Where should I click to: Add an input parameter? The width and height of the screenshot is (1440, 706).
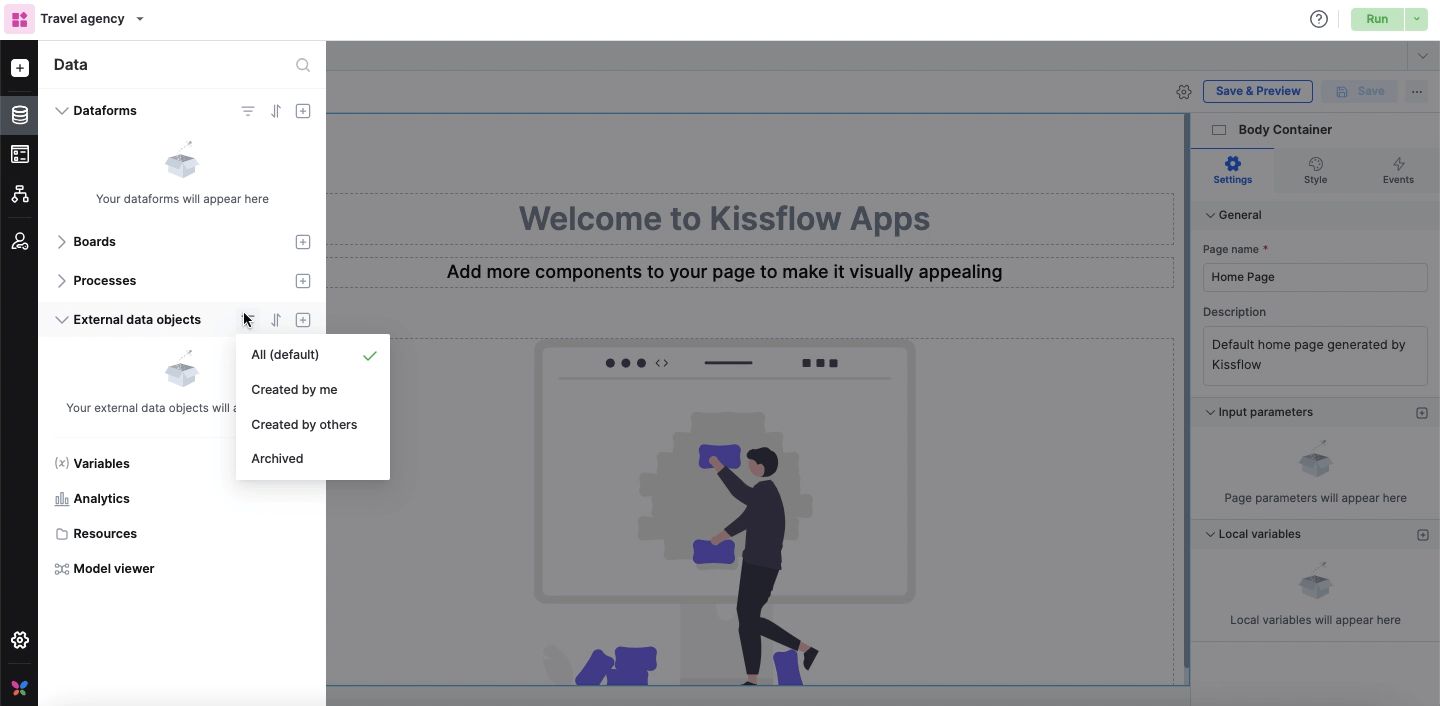click(1422, 413)
